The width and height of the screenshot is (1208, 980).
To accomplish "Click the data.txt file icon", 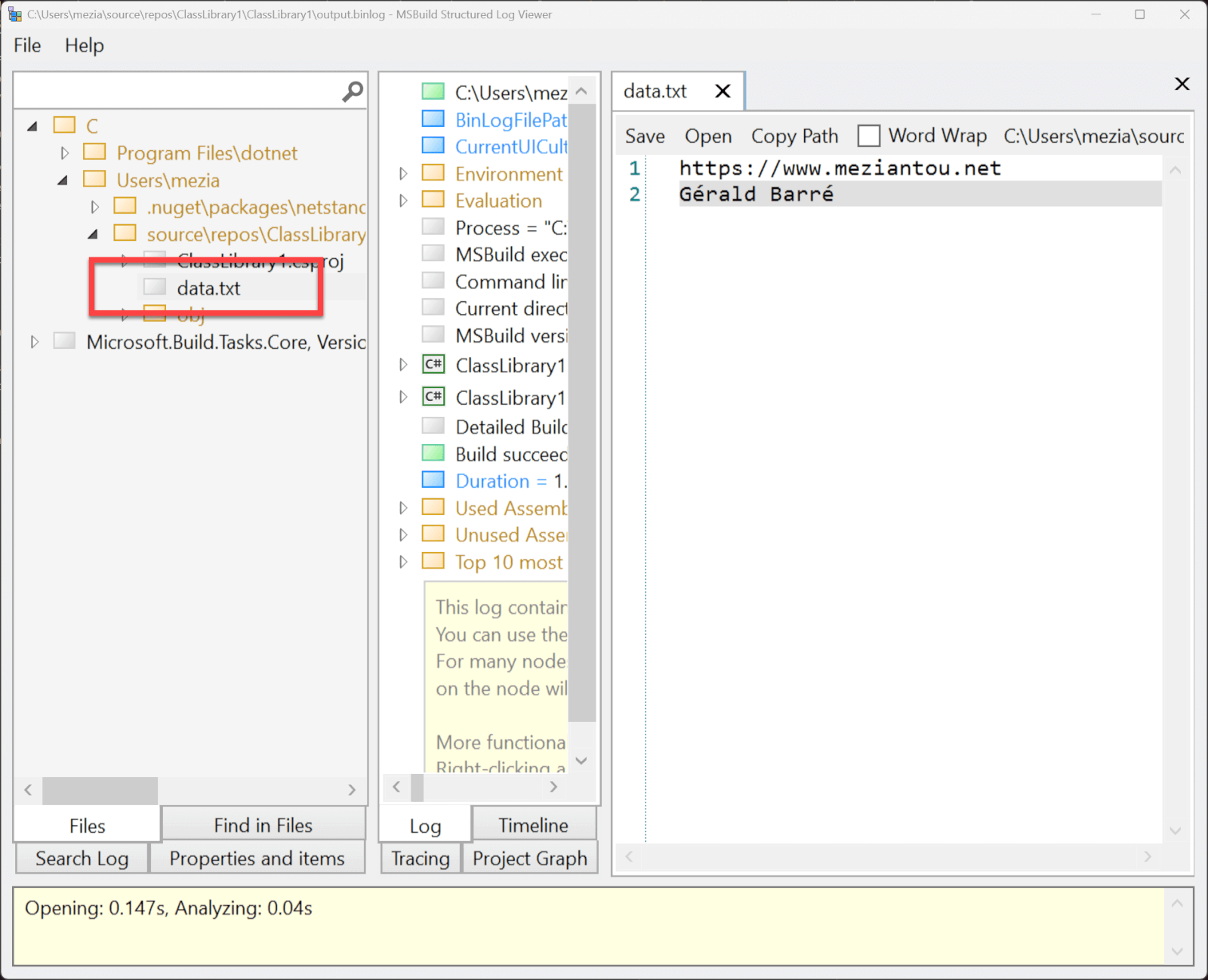I will 155,287.
